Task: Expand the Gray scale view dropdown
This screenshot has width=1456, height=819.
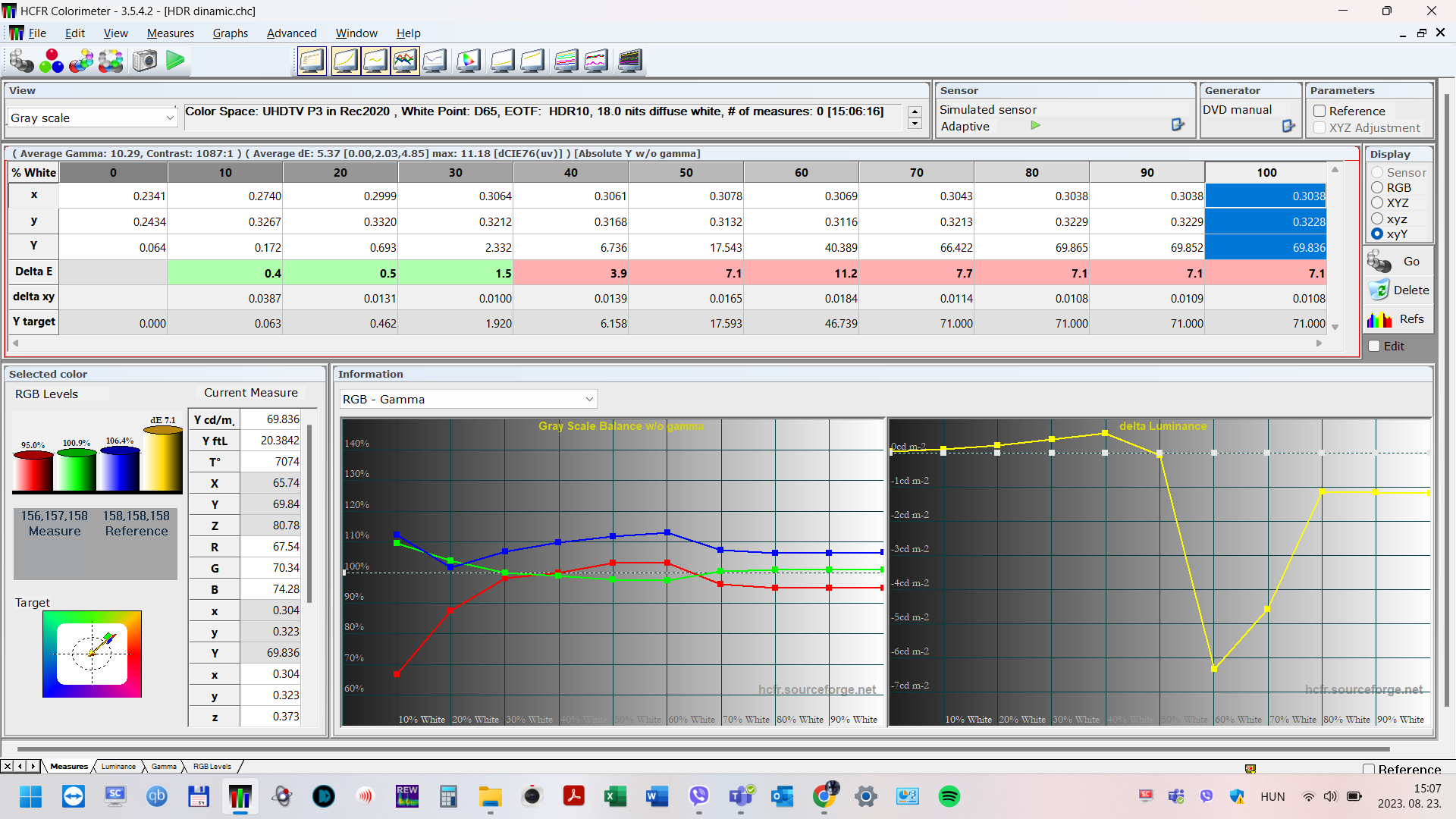Action: pos(170,118)
